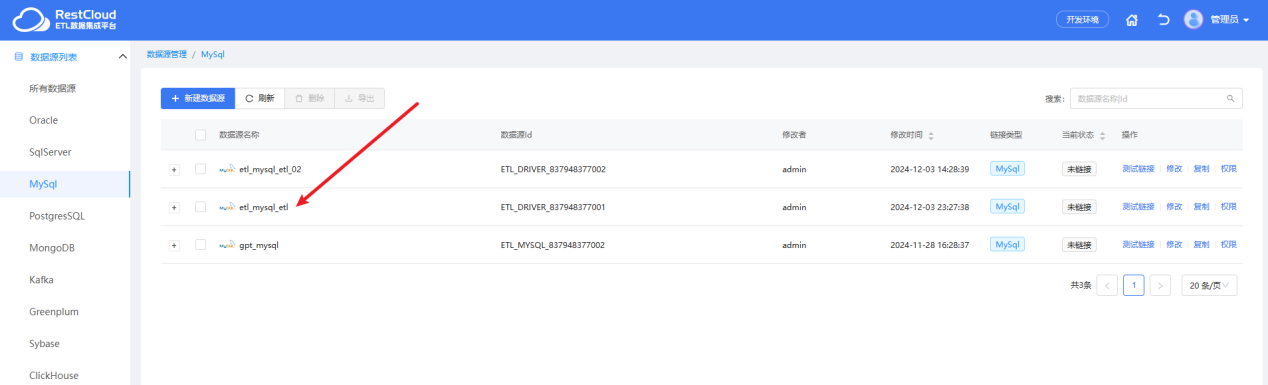Open the 管理员 user dropdown
The height and width of the screenshot is (385, 1268).
tap(1229, 20)
